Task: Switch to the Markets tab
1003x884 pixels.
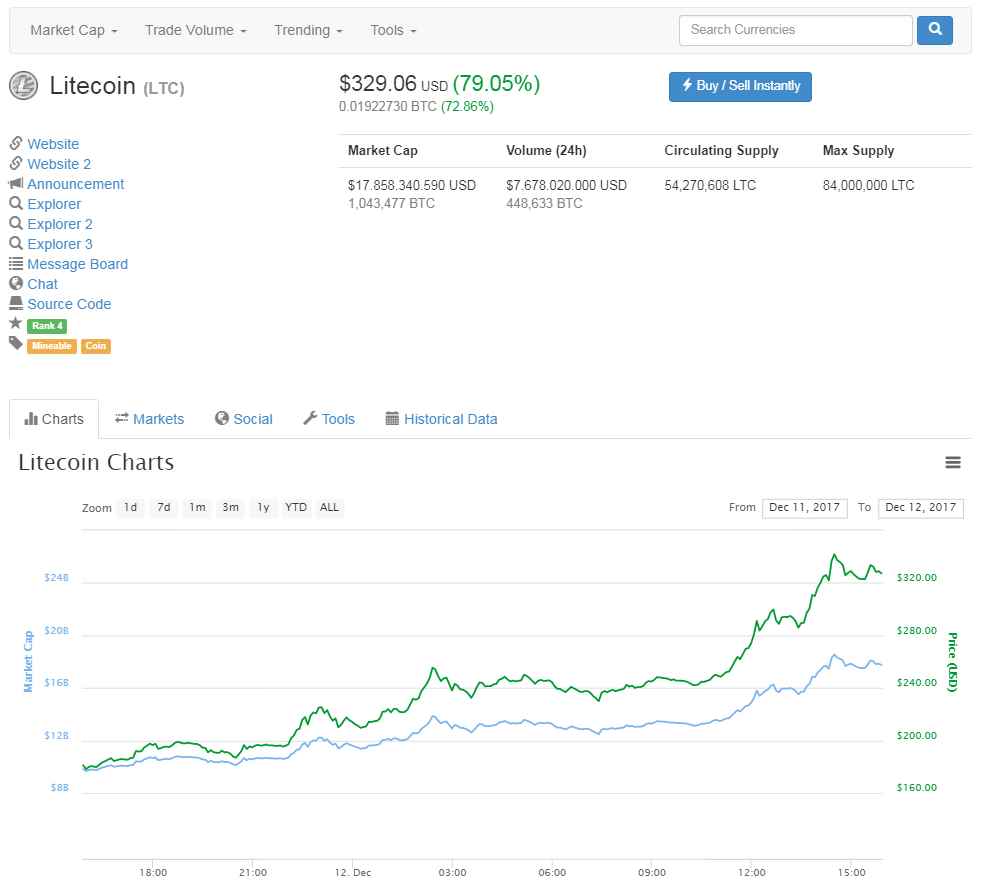Action: click(150, 419)
